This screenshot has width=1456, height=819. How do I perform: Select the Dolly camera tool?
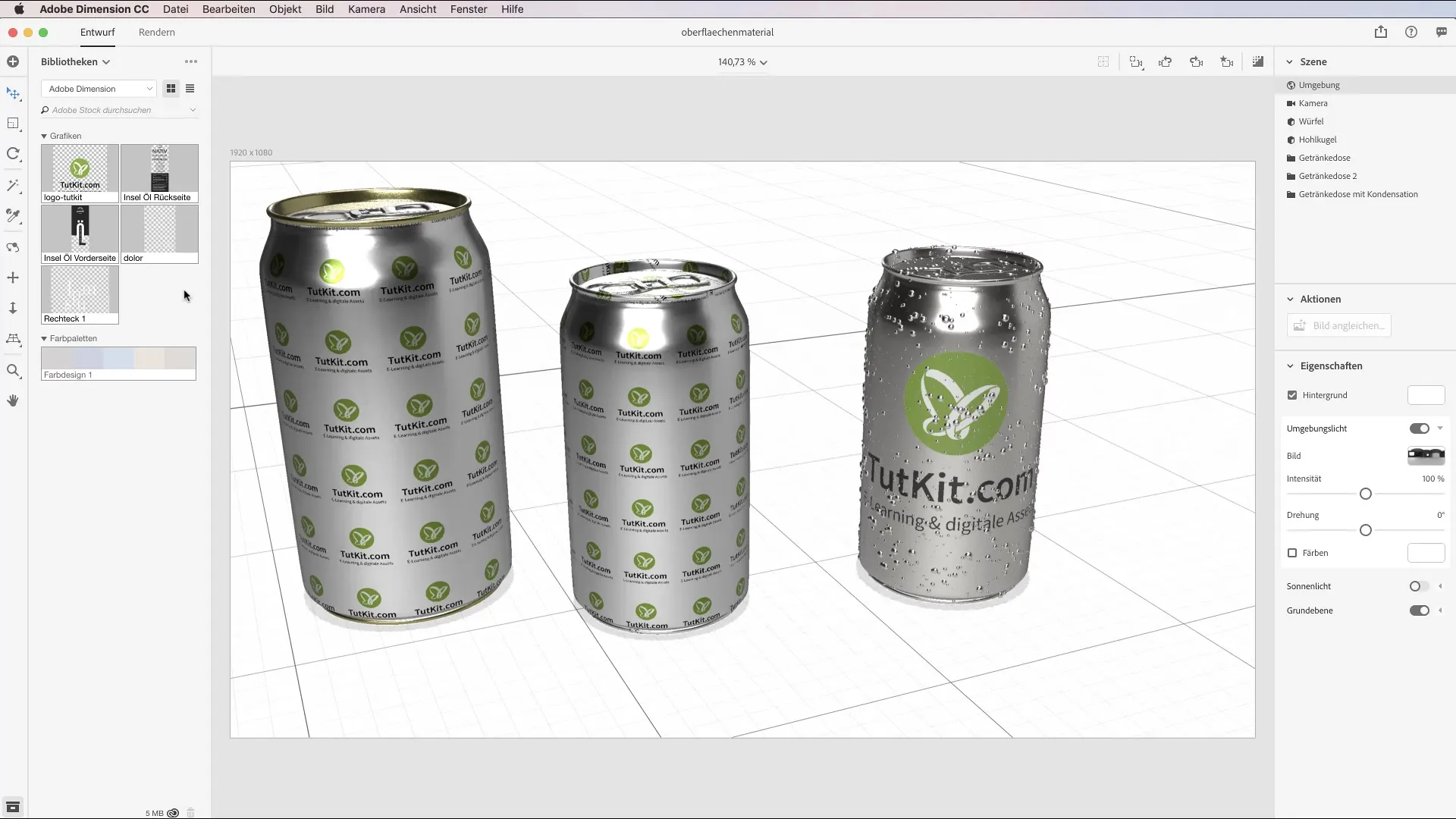click(x=13, y=308)
